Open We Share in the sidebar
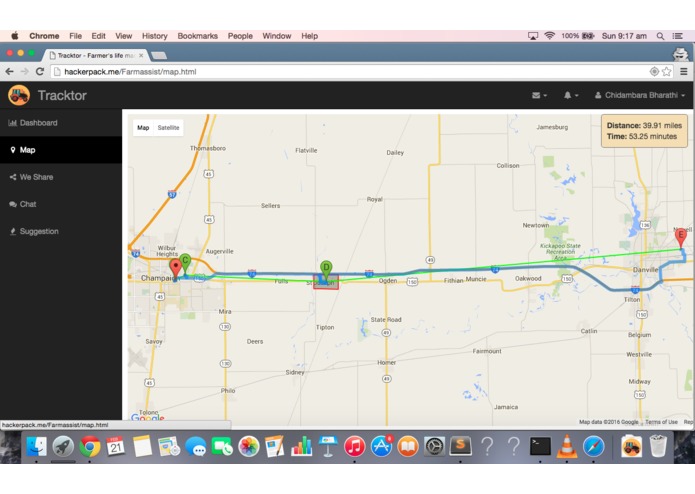This screenshot has height=494, width=695. tap(61, 177)
